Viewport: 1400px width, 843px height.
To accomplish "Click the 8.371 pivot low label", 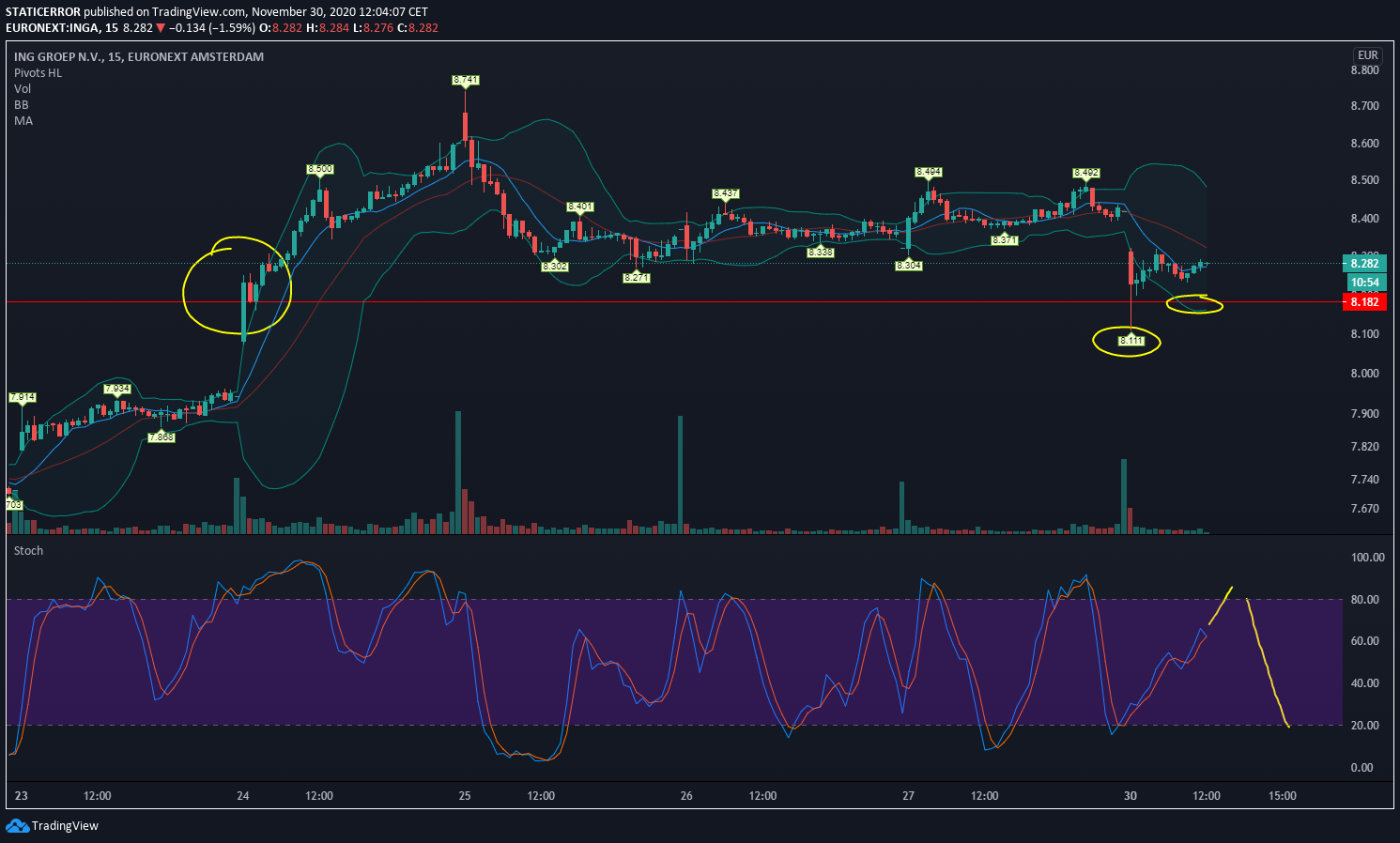I will coord(1005,240).
